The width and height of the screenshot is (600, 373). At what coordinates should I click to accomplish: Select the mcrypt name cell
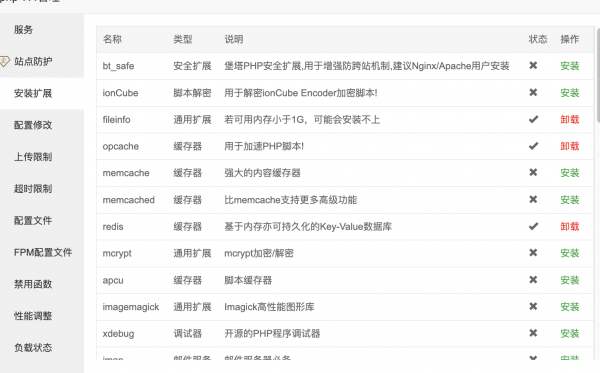pos(117,254)
